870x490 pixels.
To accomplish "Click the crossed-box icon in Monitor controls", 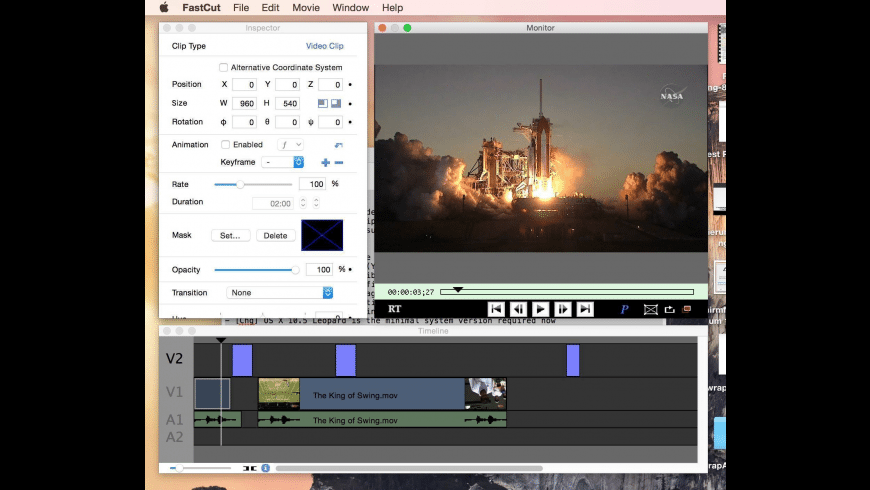I will pyautogui.click(x=651, y=309).
